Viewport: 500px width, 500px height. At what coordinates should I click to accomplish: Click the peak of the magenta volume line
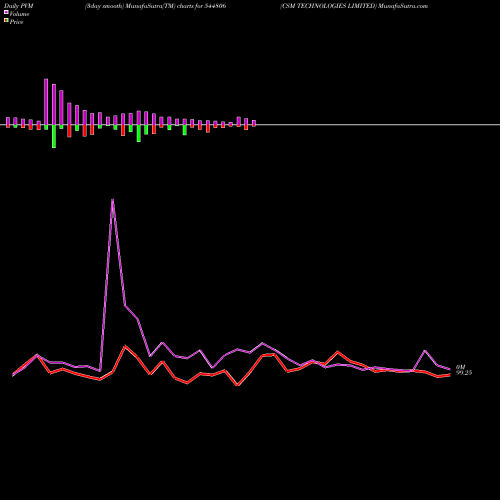(113, 200)
